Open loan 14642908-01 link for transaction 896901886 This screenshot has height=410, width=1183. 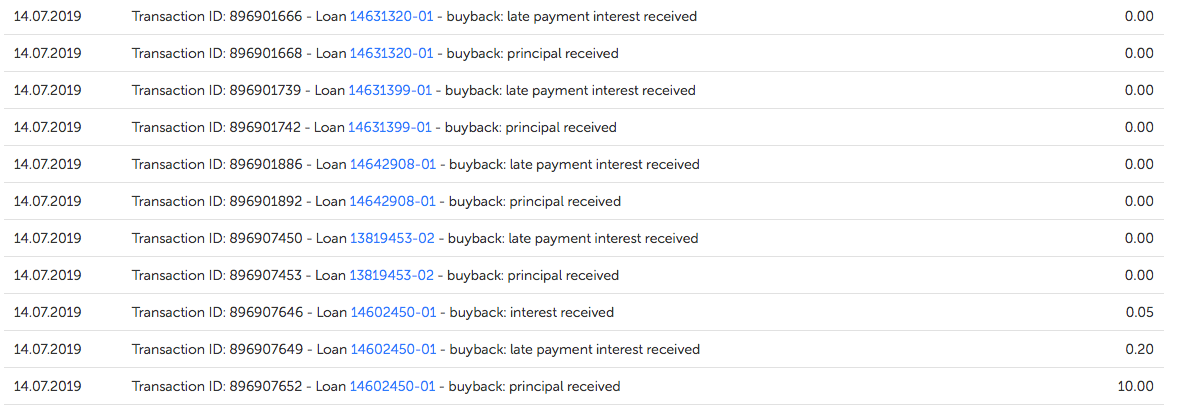(x=392, y=165)
